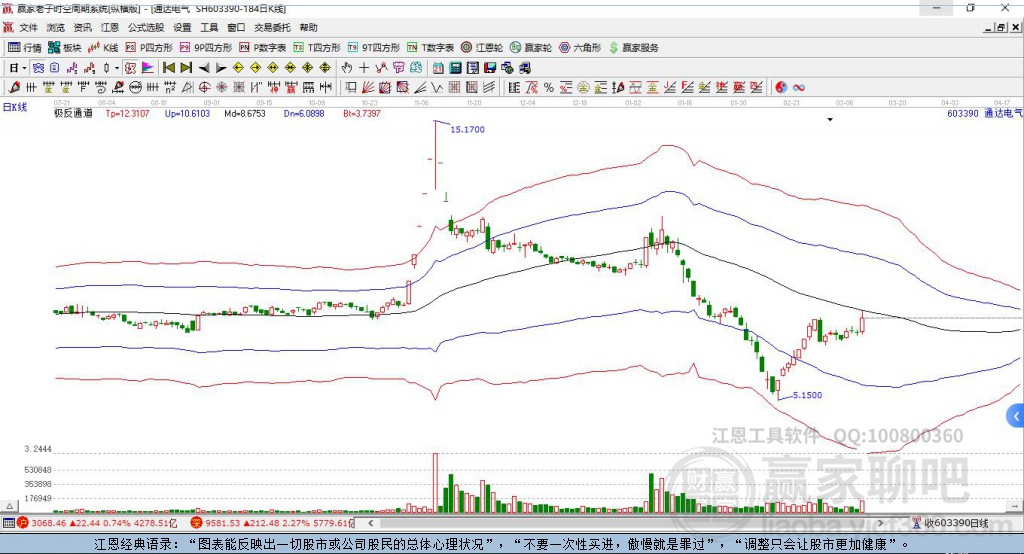Select the crosshair cursor tool
This screenshot has height=554, width=1024.
click(364, 68)
